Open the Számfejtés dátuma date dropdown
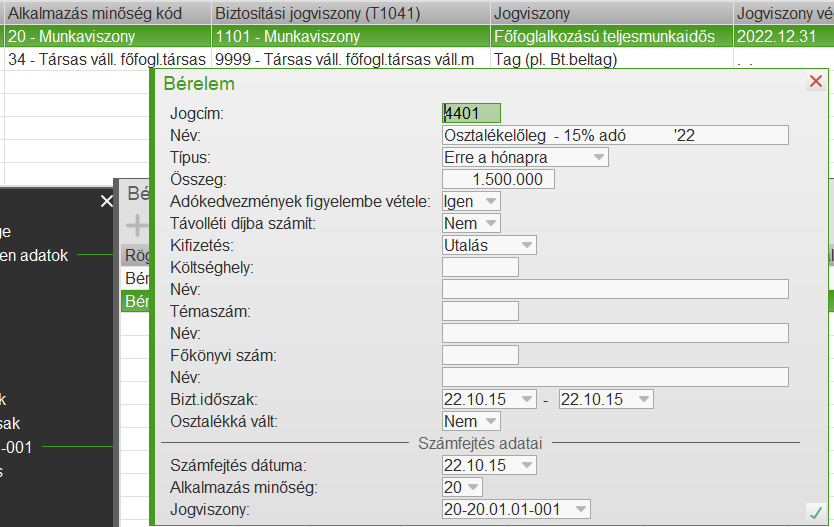The width and height of the screenshot is (834, 527). pos(489,465)
